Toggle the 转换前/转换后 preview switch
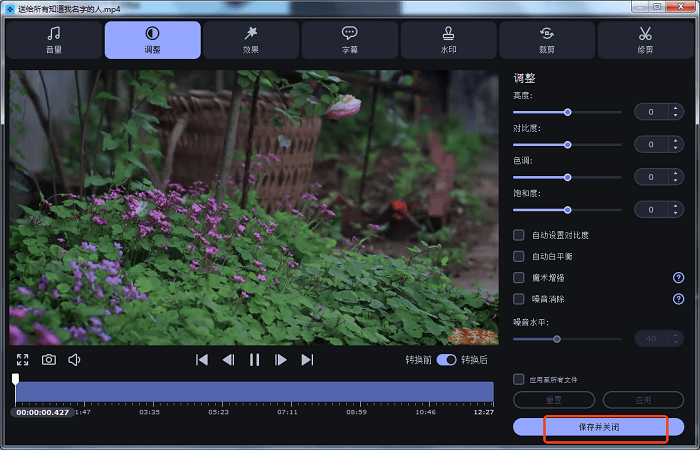Image resolution: width=700 pixels, height=450 pixels. [446, 360]
